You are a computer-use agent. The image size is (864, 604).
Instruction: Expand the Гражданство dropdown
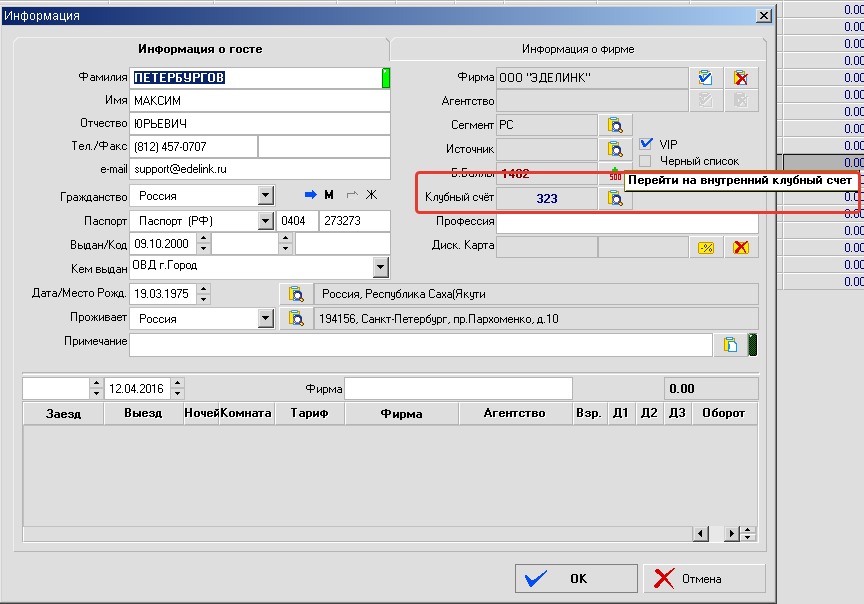265,196
